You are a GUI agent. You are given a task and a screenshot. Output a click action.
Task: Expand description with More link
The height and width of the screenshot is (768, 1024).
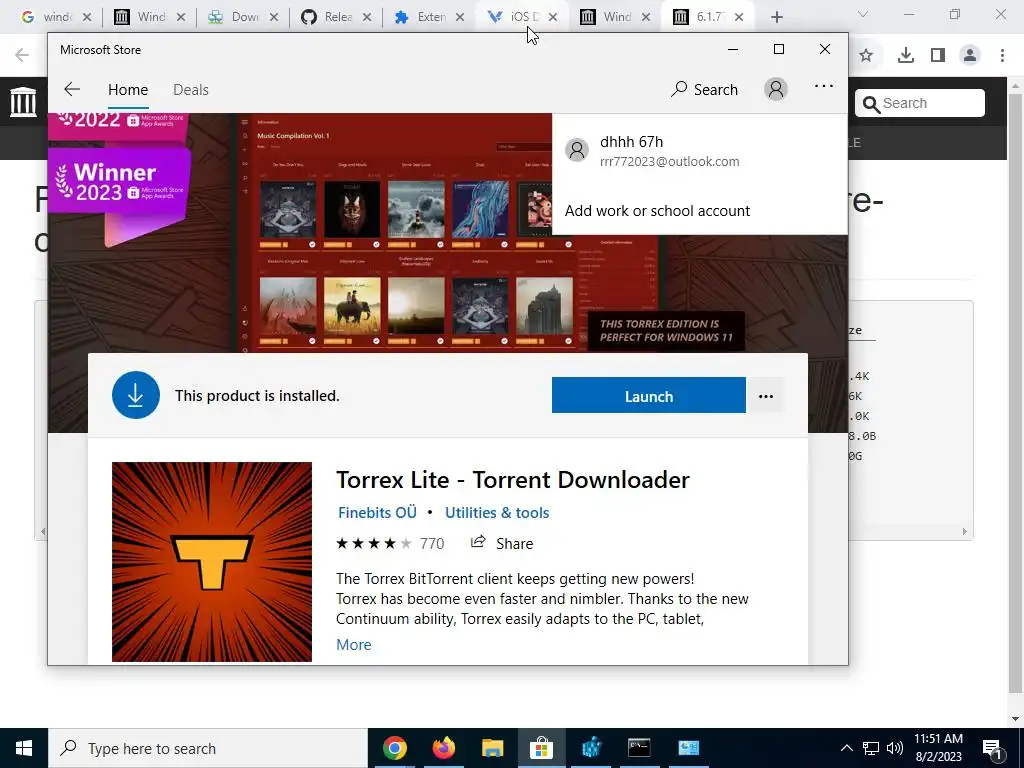[354, 645]
